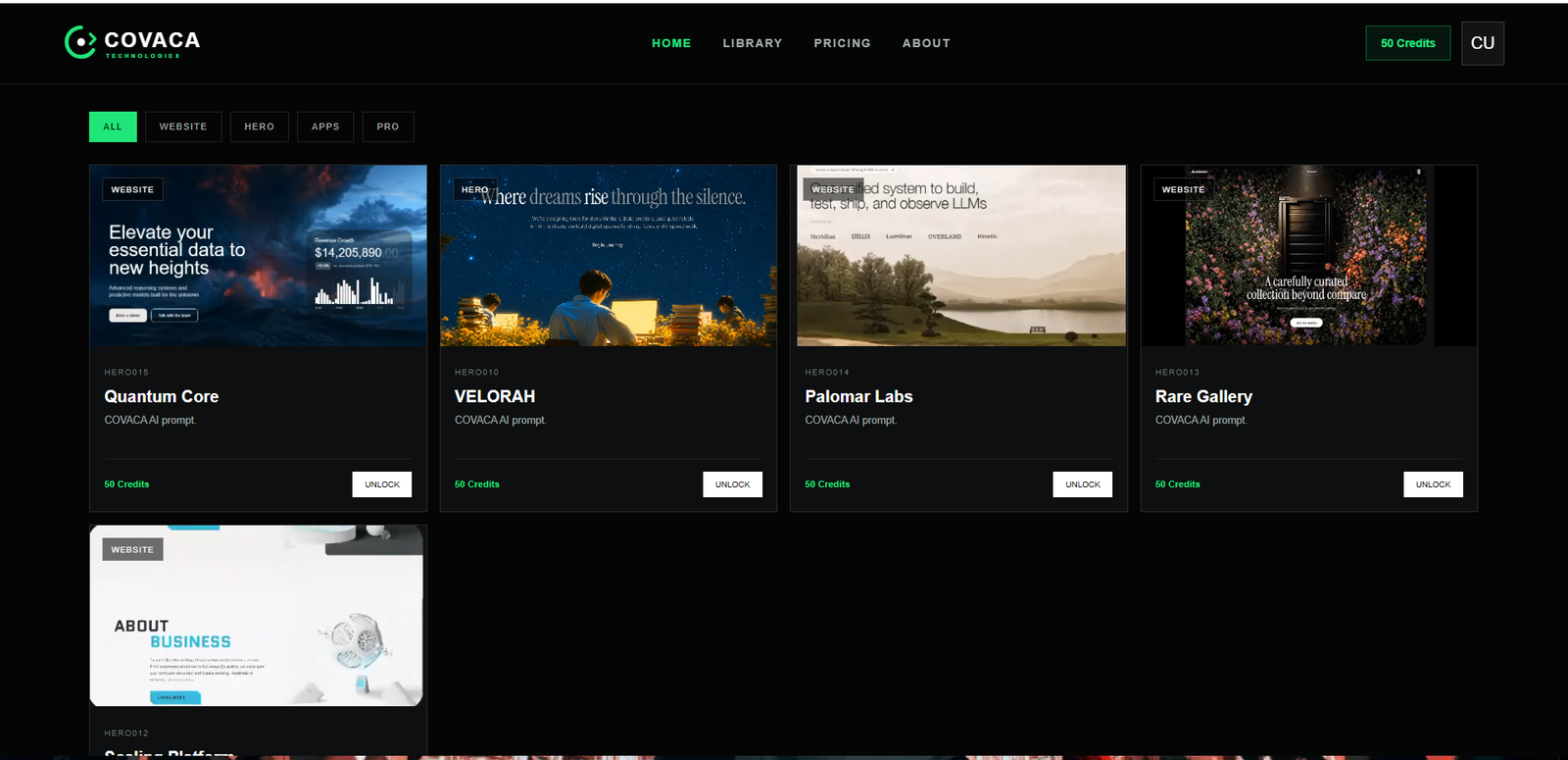Click the HERO012 code label

[x=126, y=733]
